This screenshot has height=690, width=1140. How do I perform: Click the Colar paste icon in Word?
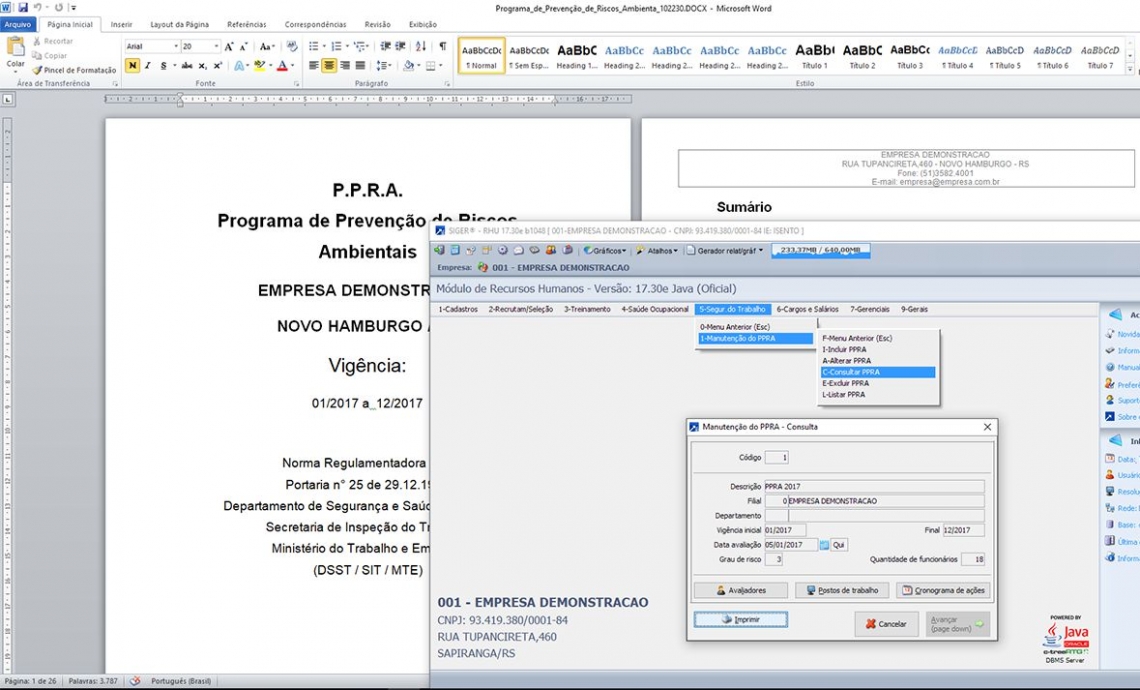15,48
